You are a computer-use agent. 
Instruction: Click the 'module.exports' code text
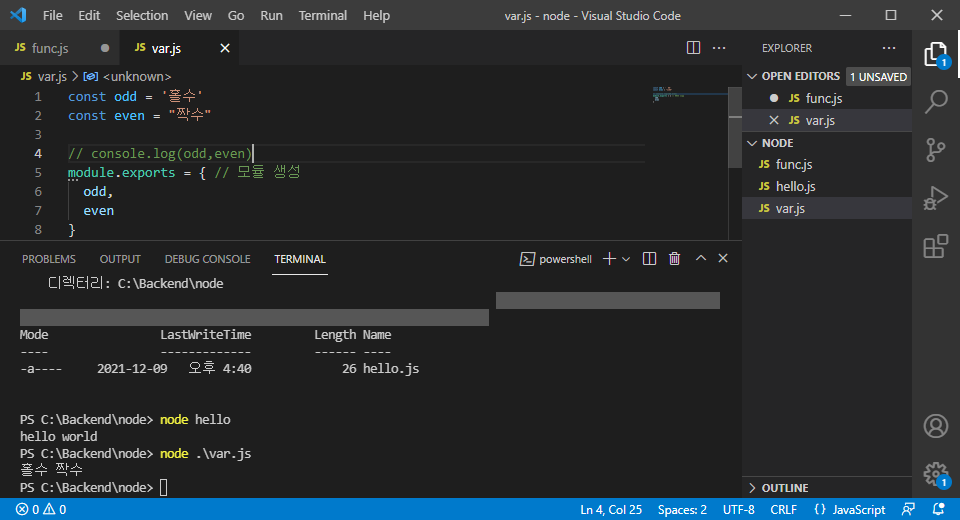coord(121,173)
